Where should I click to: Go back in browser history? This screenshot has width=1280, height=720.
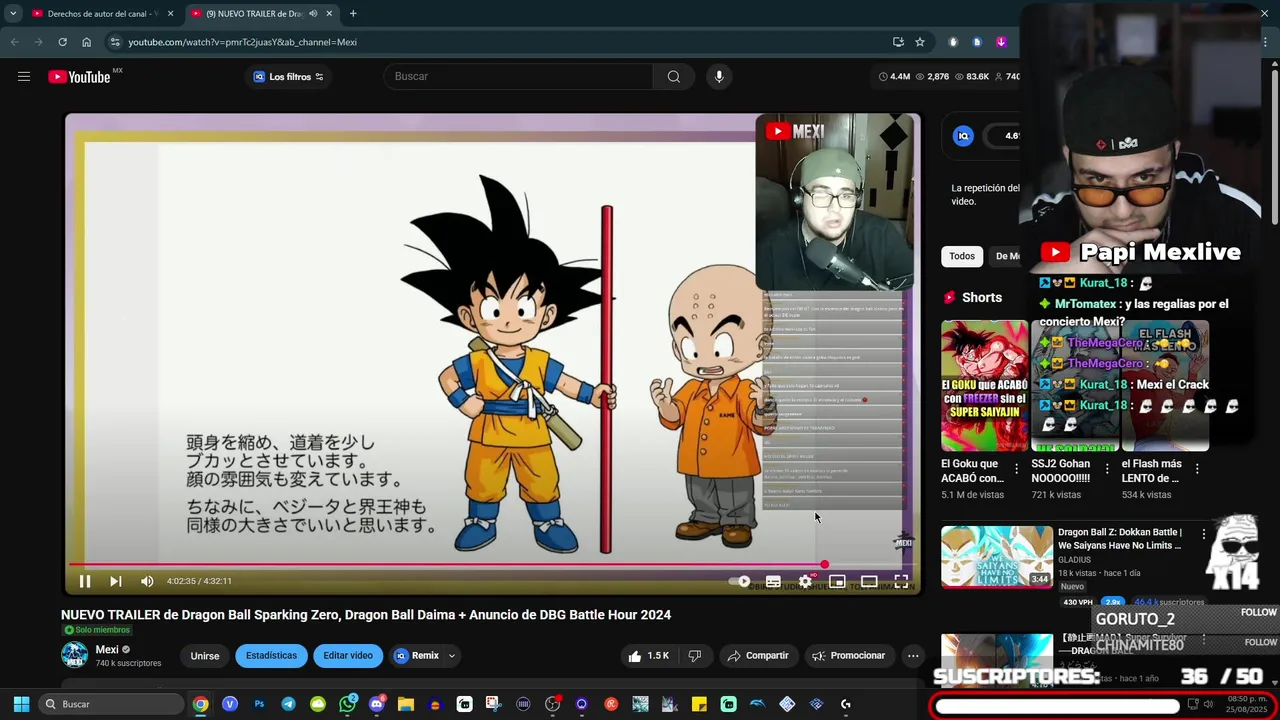click(14, 42)
